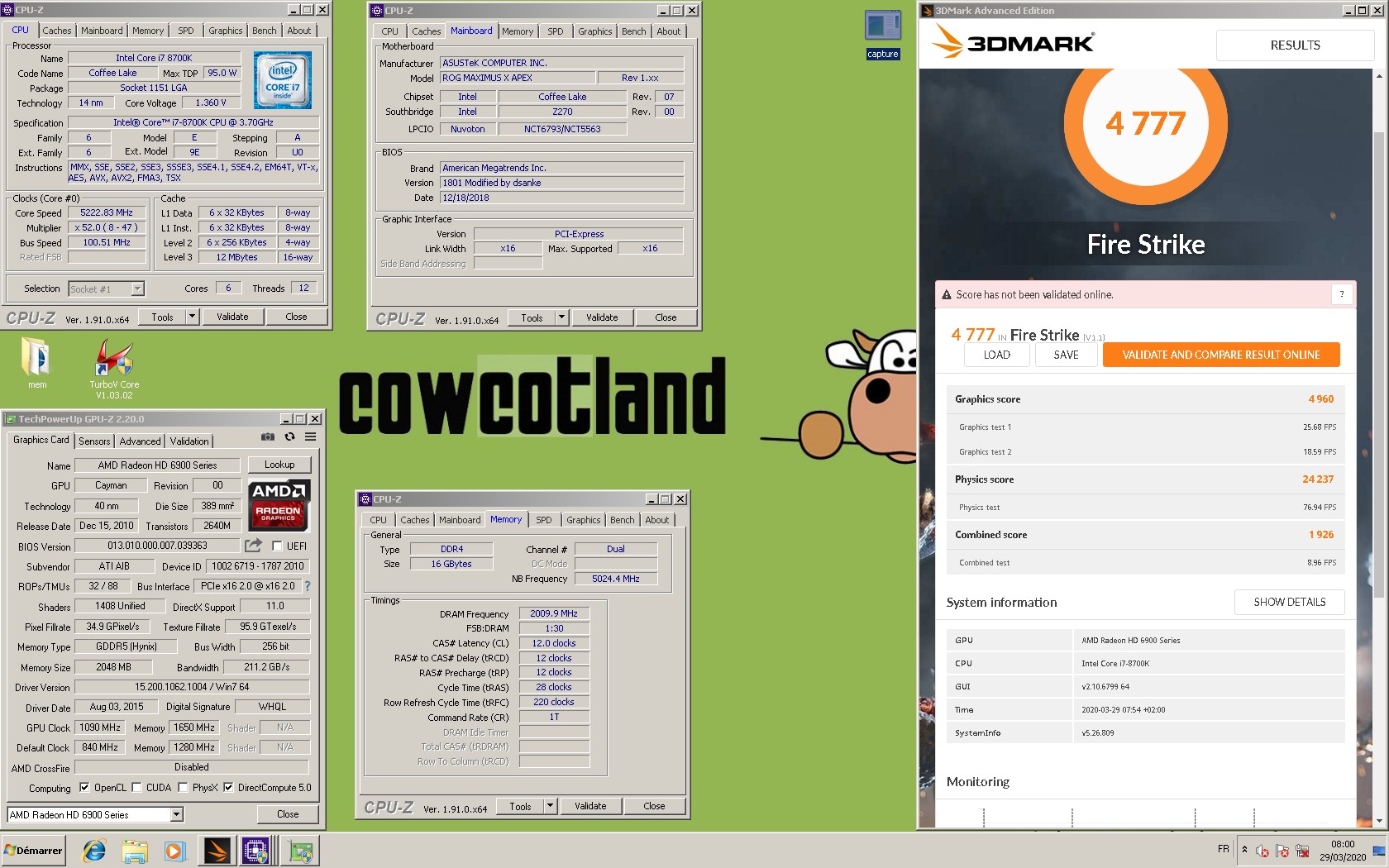Open the Sensors tab in GPU-Z
This screenshot has height=868, width=1389.
pos(94,441)
